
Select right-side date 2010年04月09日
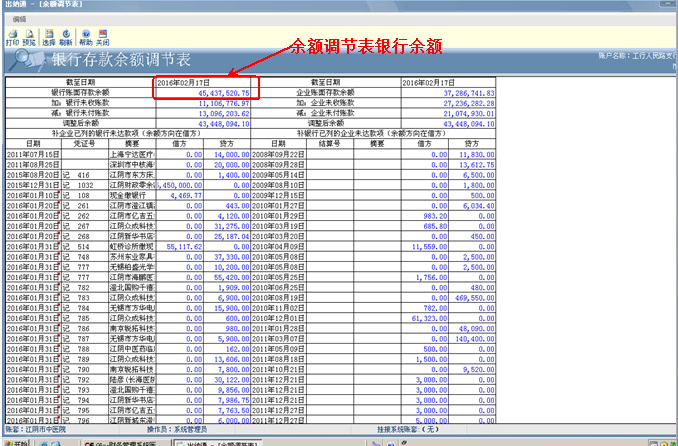pos(278,247)
